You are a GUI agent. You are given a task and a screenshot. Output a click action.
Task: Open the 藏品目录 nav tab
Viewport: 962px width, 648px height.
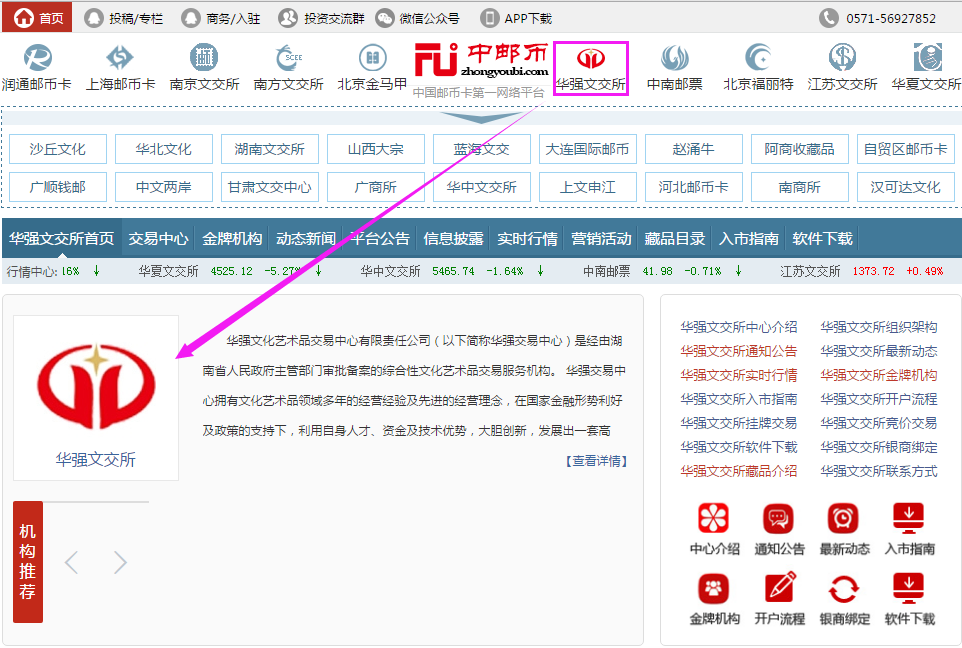[675, 239]
